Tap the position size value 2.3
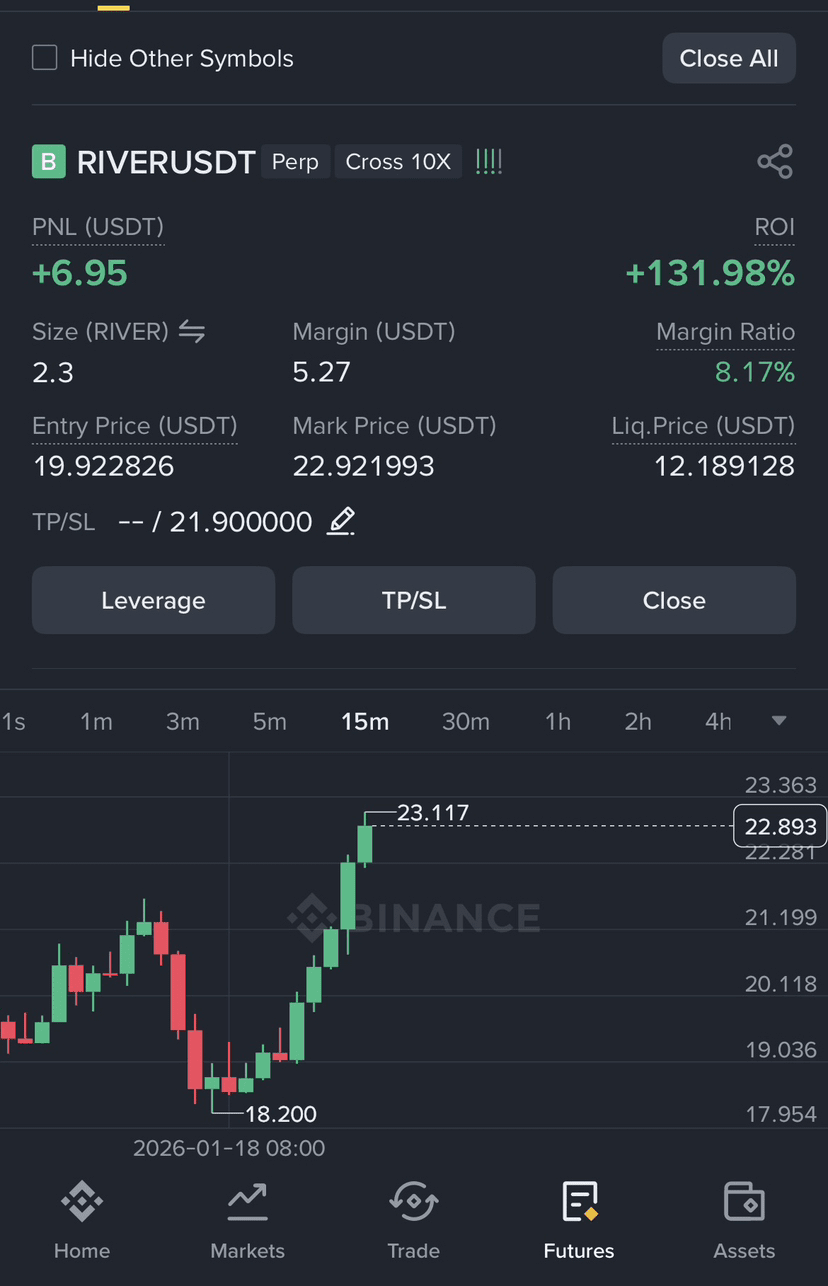 53,373
